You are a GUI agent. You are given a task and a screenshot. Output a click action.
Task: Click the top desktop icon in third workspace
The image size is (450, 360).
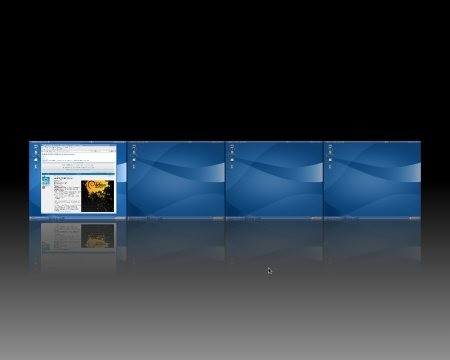click(x=232, y=147)
